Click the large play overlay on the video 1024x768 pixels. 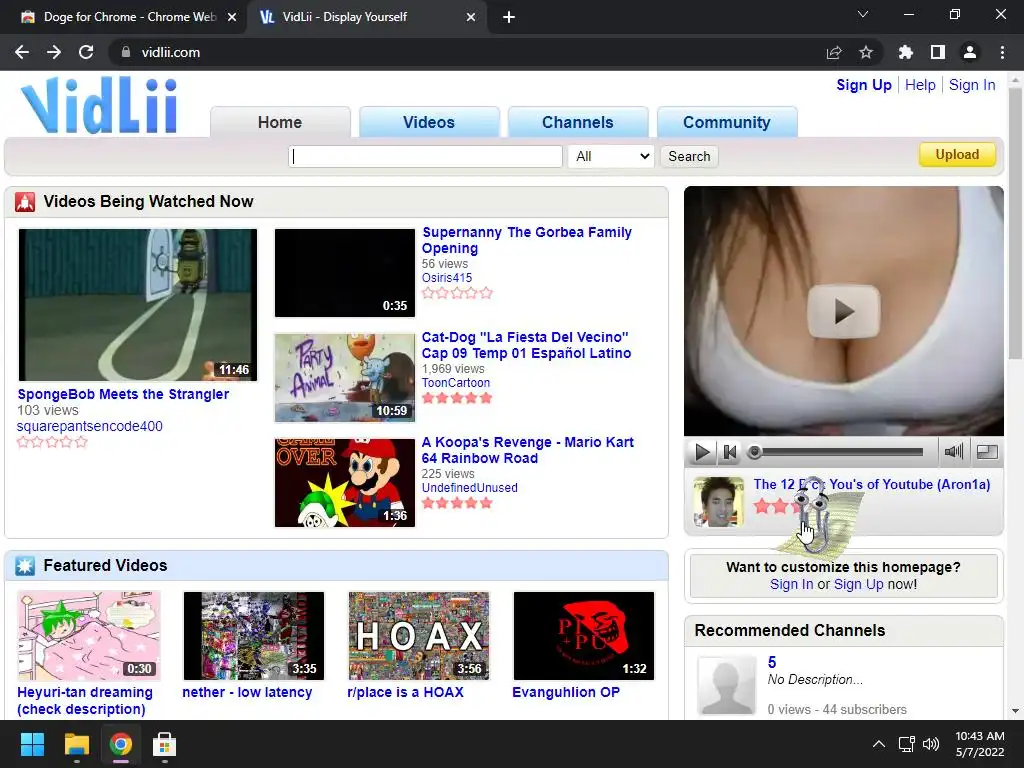[843, 312]
